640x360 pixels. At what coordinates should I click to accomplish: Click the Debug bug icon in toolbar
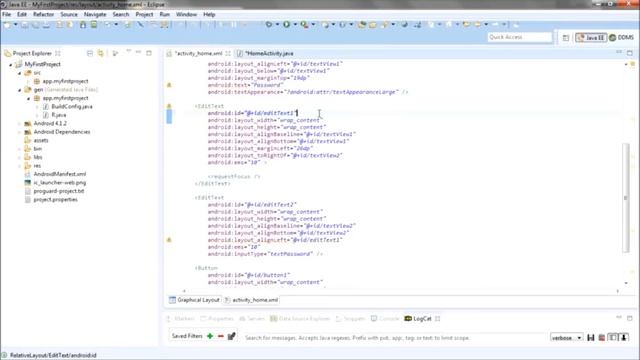click(269, 24)
